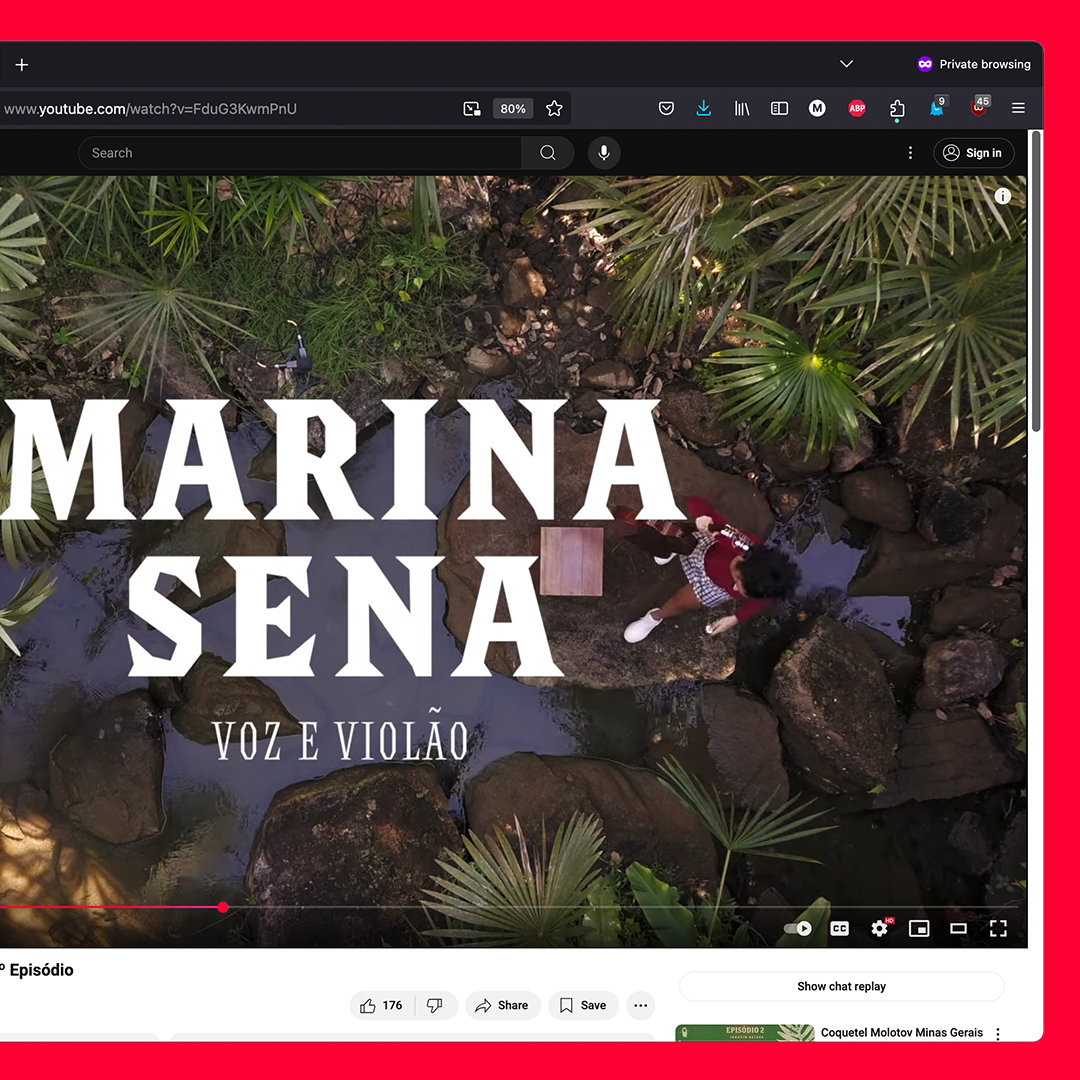This screenshot has height=1080, width=1080.
Task: Seek using the red progress bar handle
Action: pos(223,907)
